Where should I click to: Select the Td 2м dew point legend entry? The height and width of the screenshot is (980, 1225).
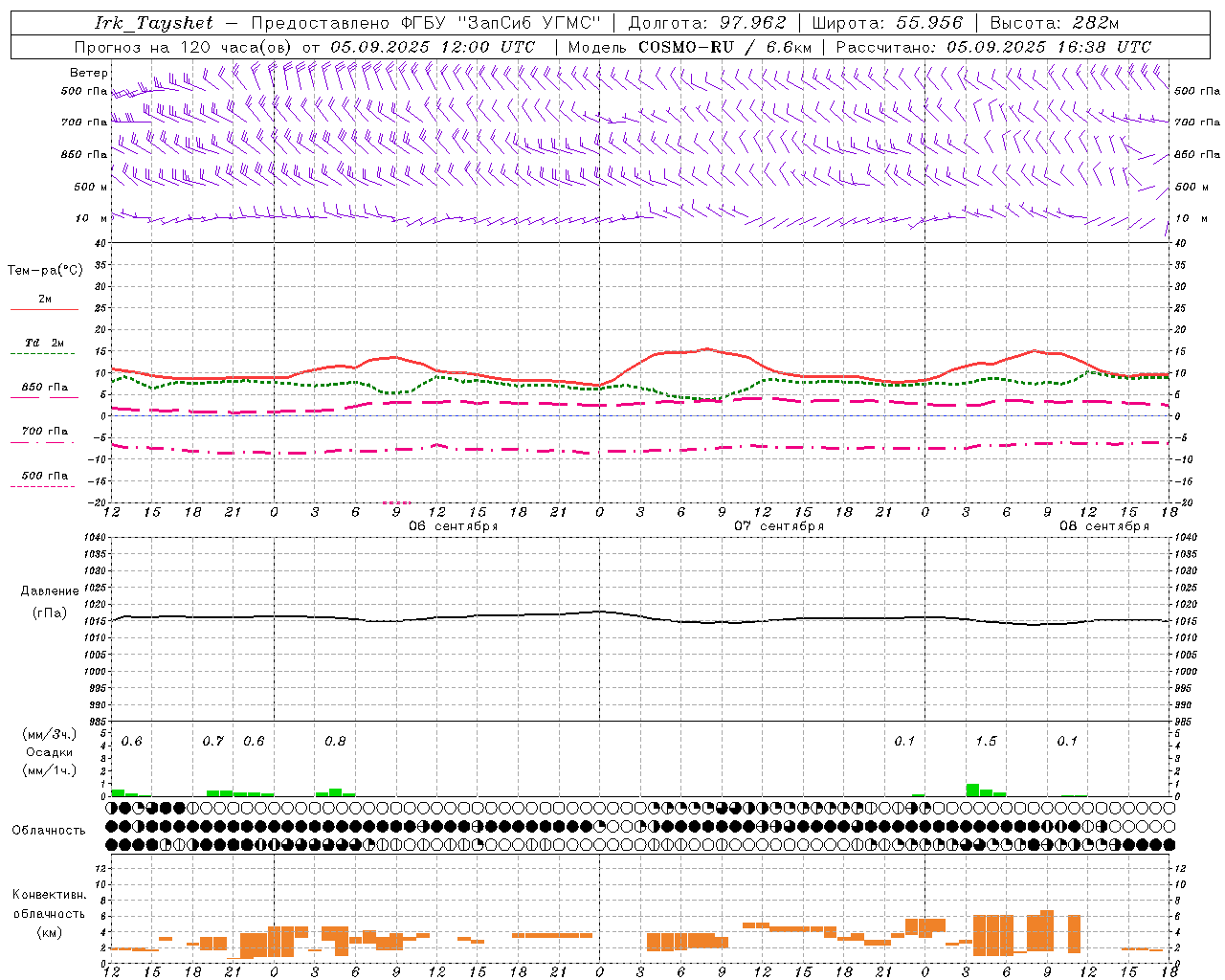45,343
